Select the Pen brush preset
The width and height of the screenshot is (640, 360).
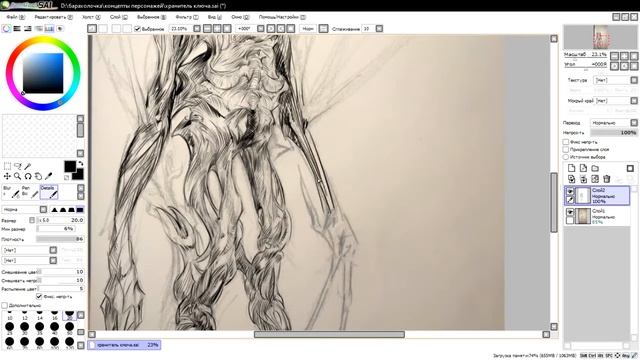30,192
